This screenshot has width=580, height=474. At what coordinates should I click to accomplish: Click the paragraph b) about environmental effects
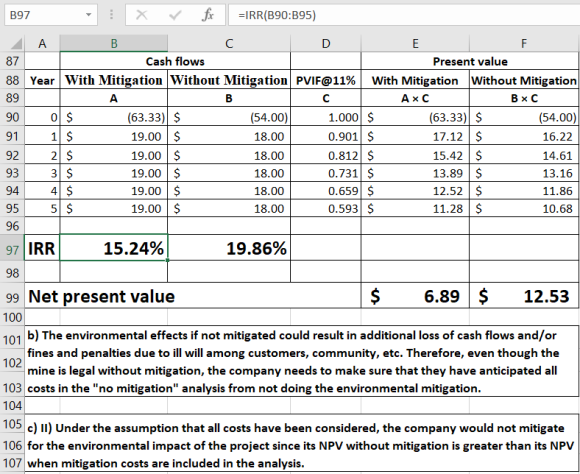coord(301,361)
